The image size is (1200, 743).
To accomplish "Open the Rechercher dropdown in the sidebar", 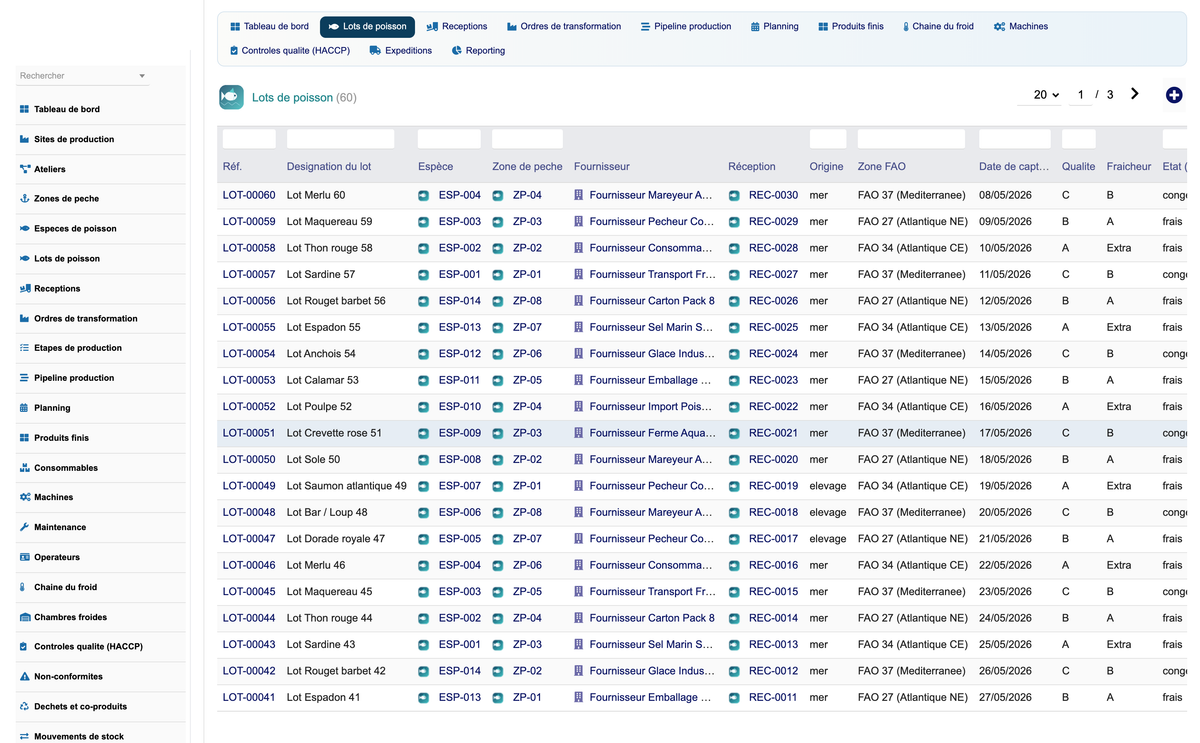I will pyautogui.click(x=83, y=76).
